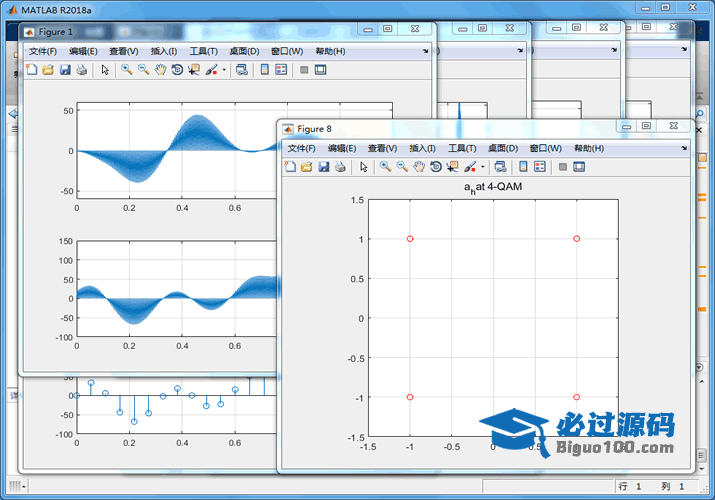The width and height of the screenshot is (715, 500).
Task: Click the red marker at (-1, 1) in 4-QAM plot
Action: (410, 238)
